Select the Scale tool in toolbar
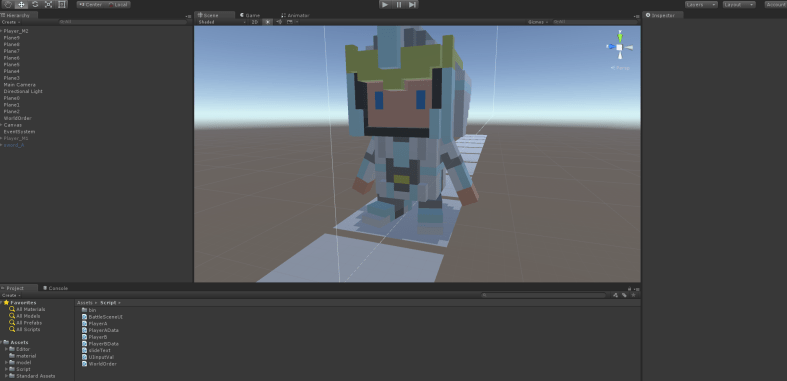This screenshot has height=381, width=787. point(48,5)
